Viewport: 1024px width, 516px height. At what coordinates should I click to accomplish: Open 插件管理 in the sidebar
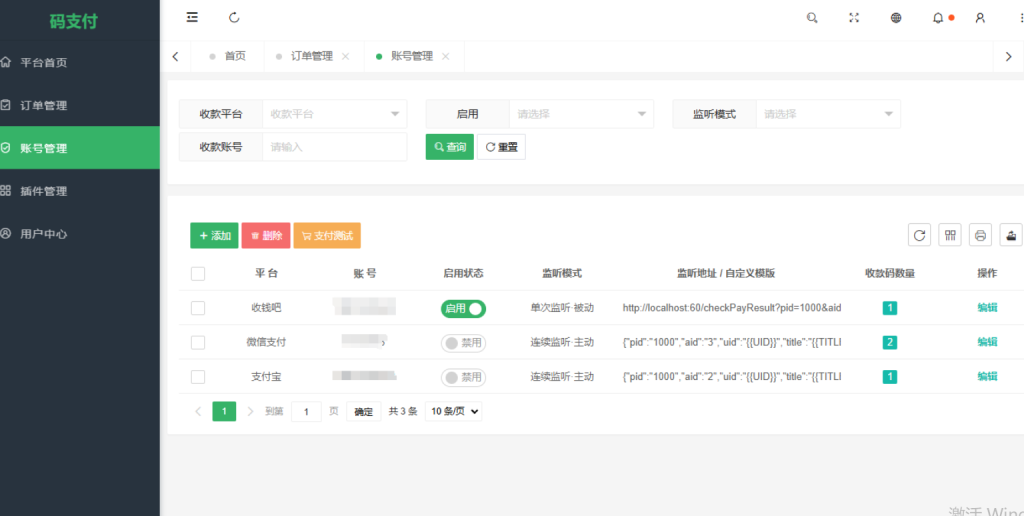[44, 191]
